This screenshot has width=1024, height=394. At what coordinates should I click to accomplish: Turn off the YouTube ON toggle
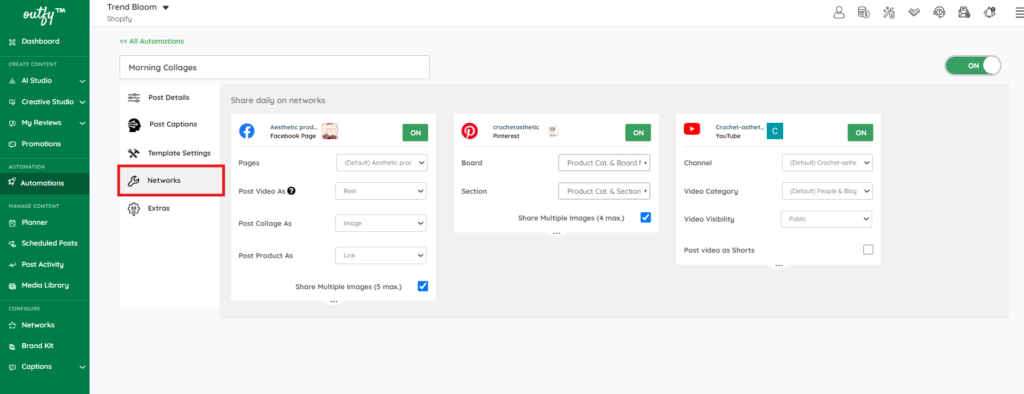point(860,132)
